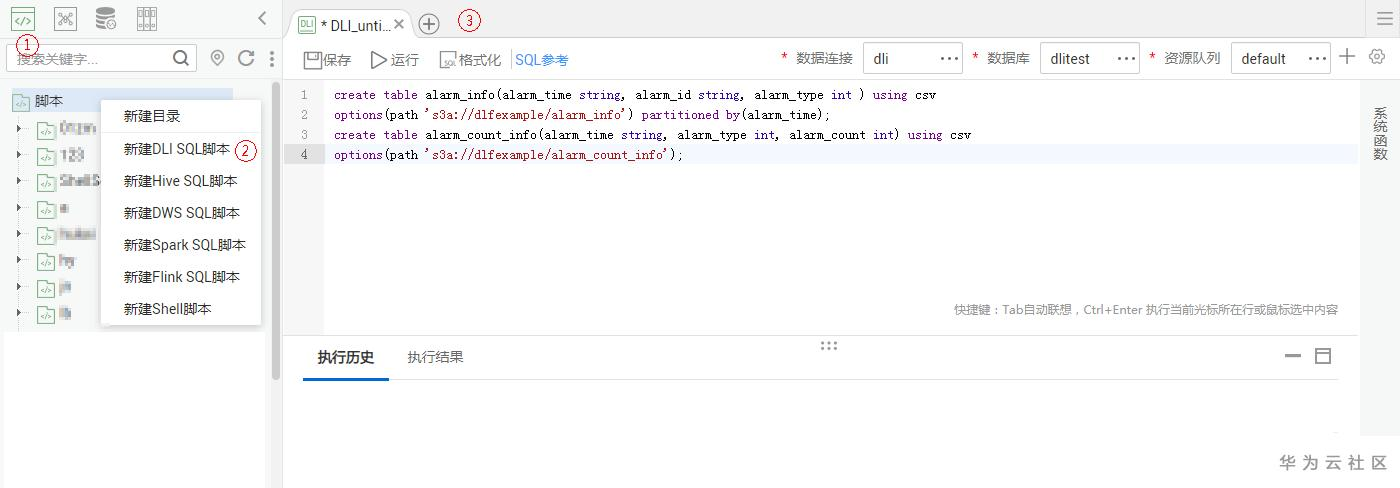This screenshot has height=488, width=1400.
Task: Choose 新建Flink SQL脚本 from the context menu
Action: [181, 277]
